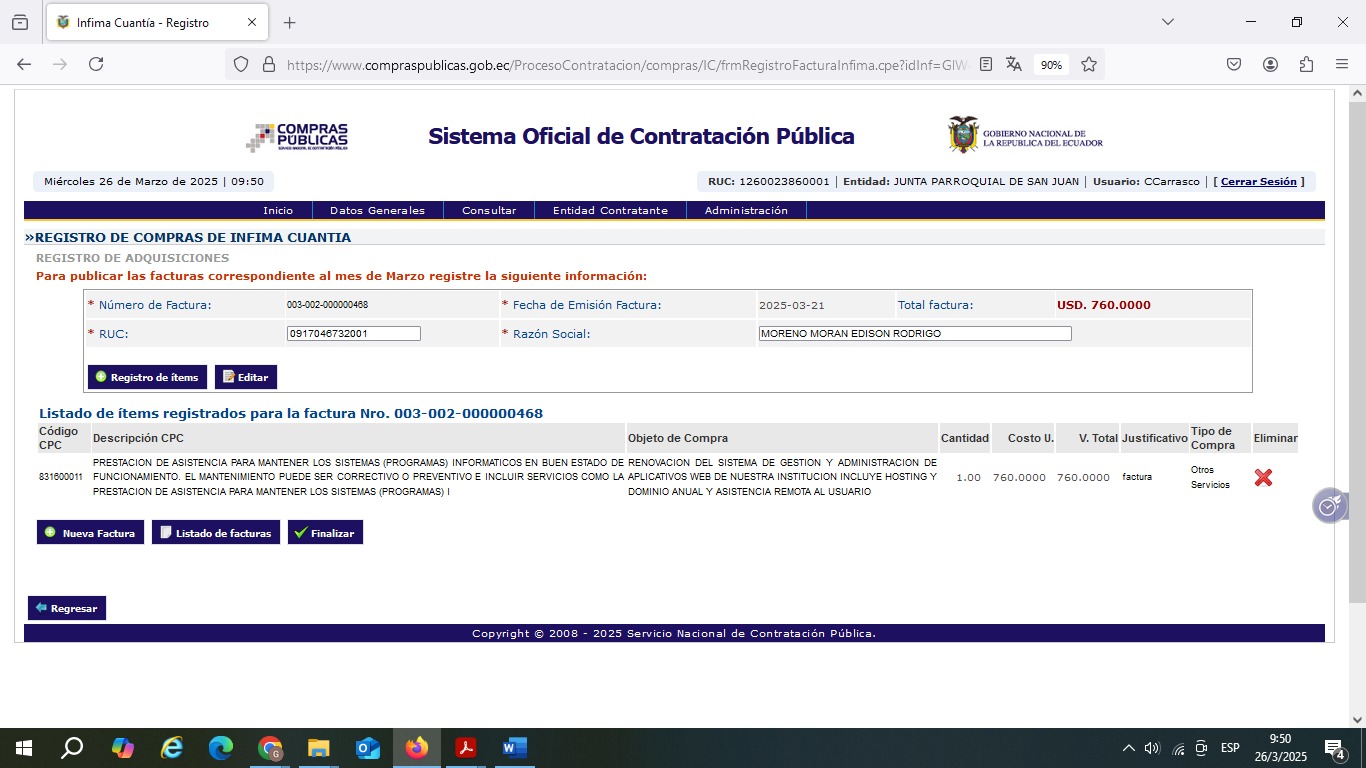Open the Entidad Contratante menu
1366x768 pixels.
610,211
